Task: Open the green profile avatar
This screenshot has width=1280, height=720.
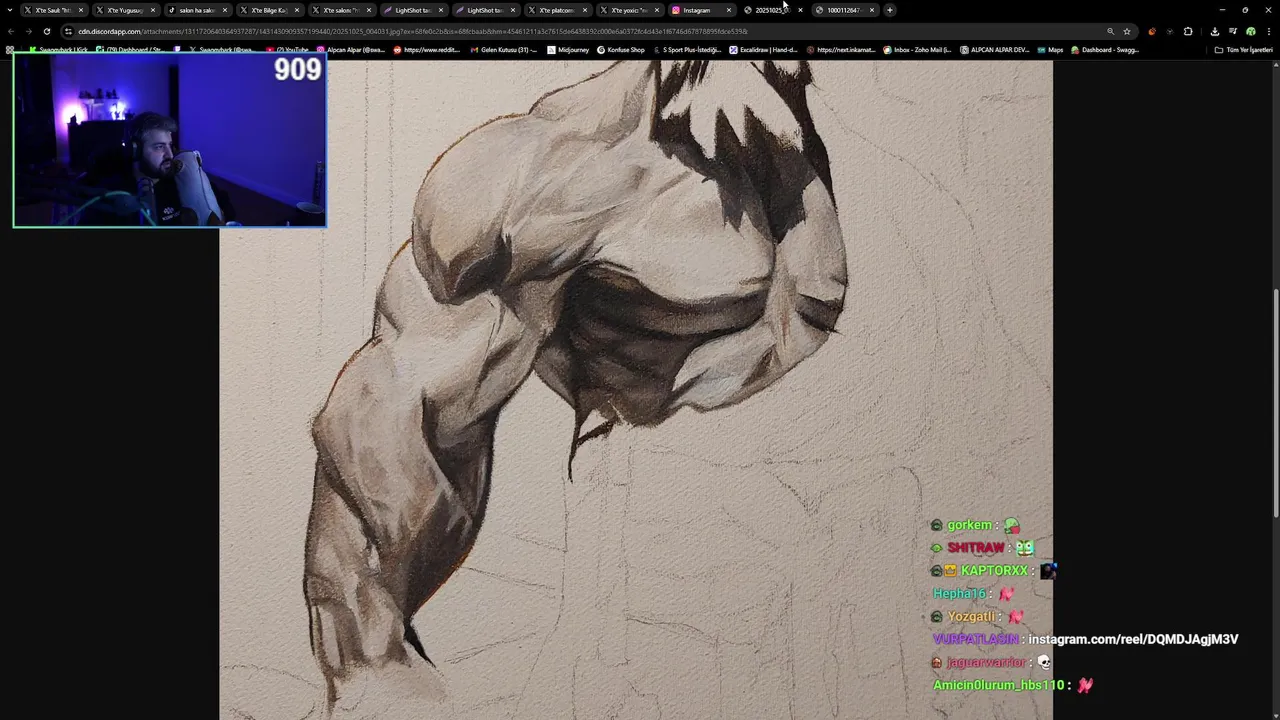Action: [1250, 31]
